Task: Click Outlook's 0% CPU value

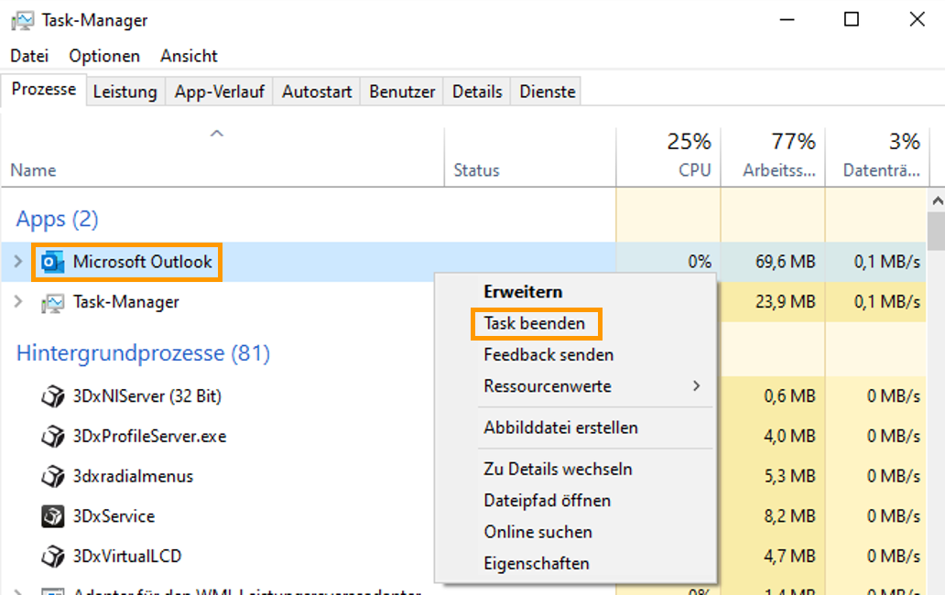Action: click(x=700, y=262)
